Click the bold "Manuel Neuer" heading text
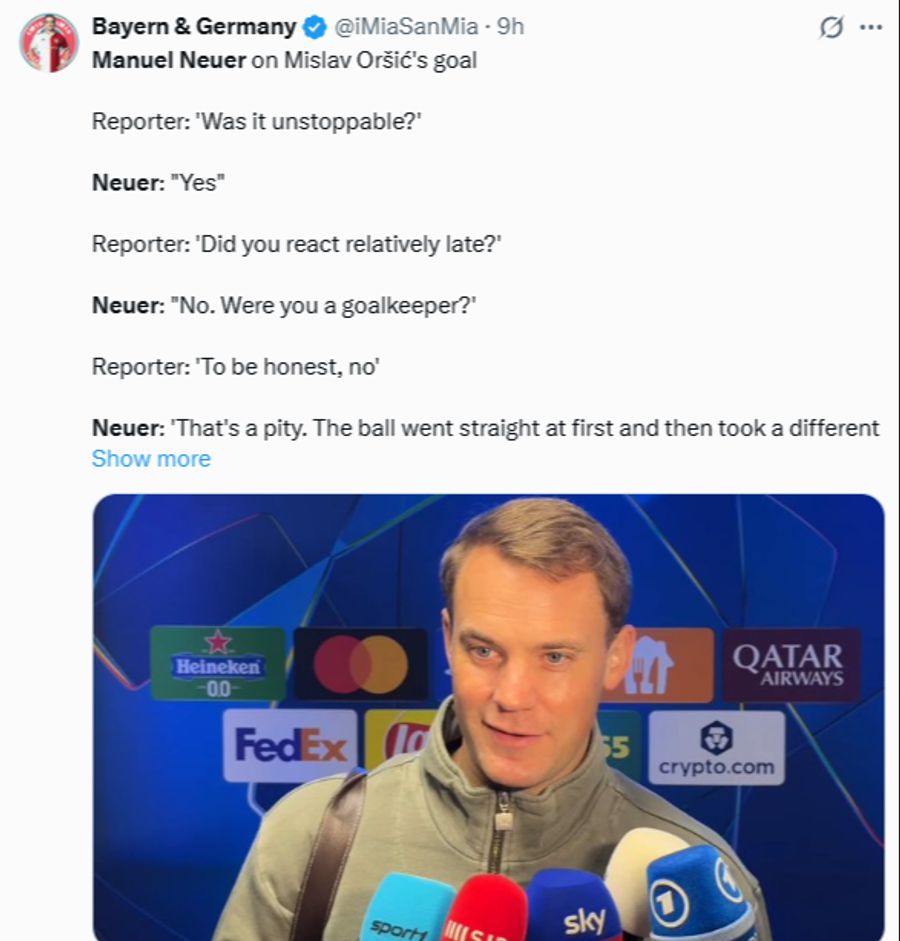900x941 pixels. 168,60
